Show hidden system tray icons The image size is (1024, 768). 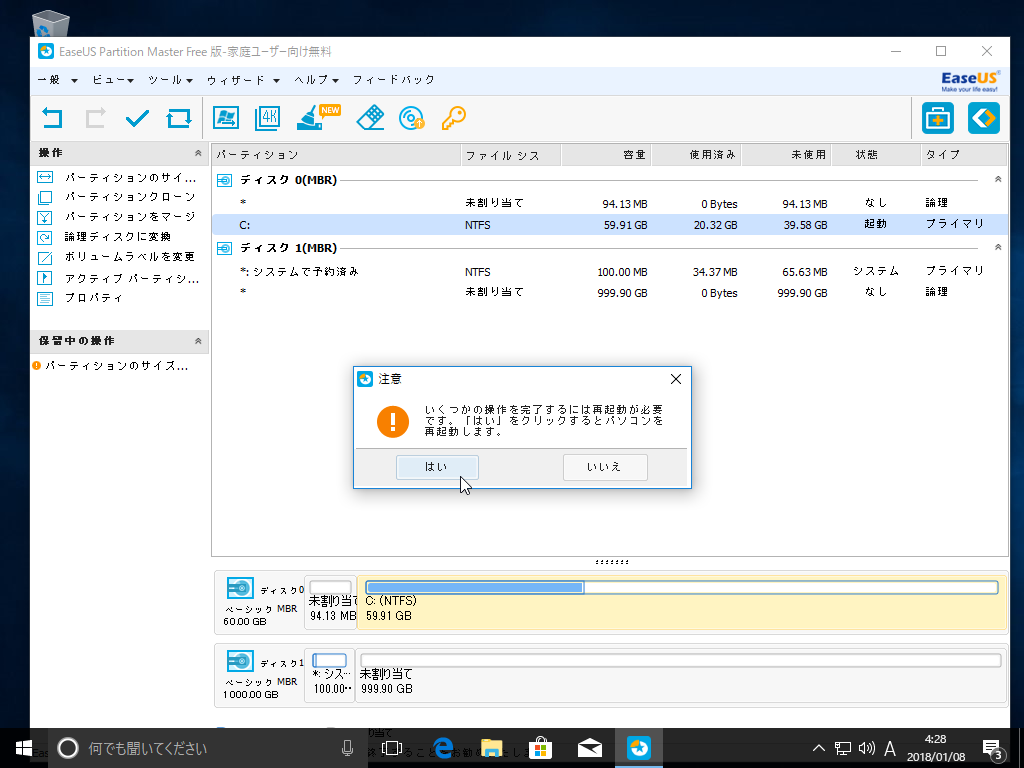(x=818, y=748)
